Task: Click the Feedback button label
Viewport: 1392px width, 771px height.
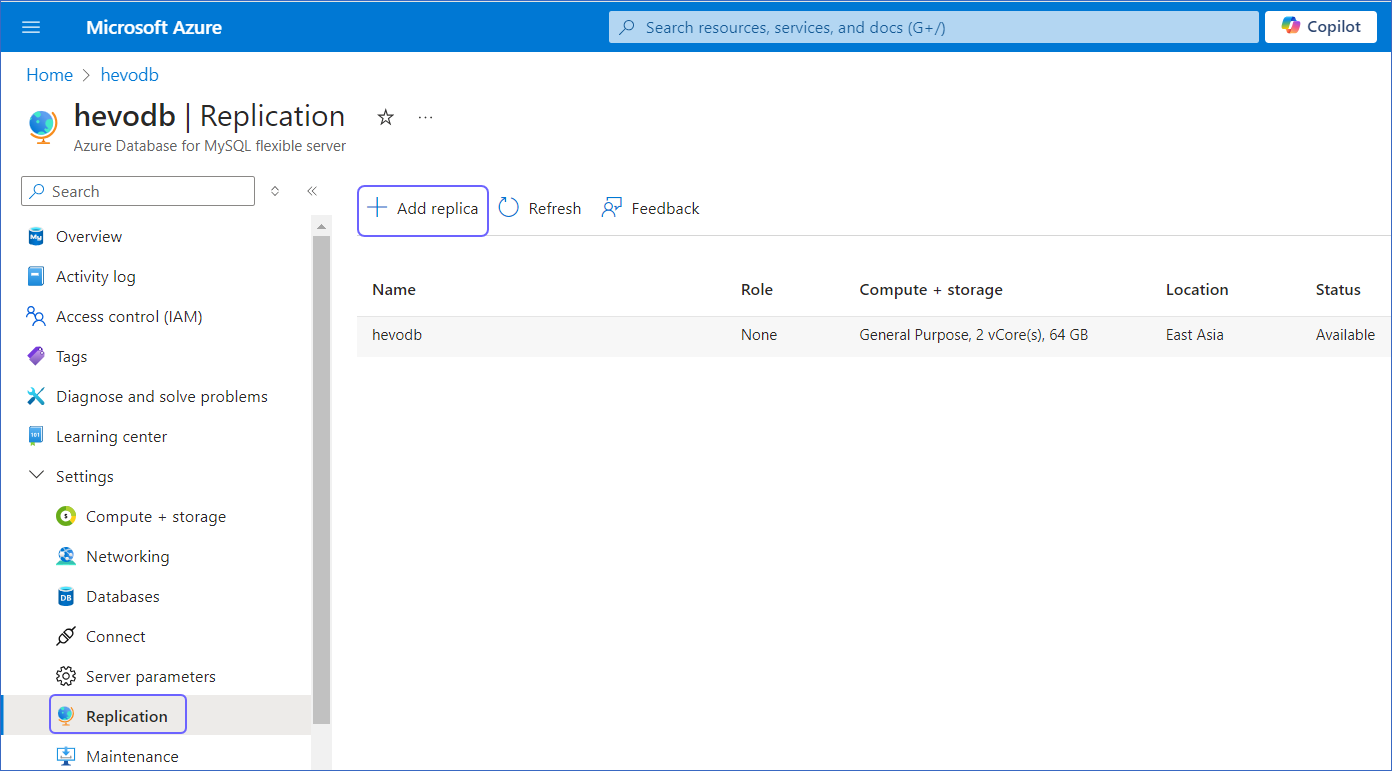Action: coord(665,209)
